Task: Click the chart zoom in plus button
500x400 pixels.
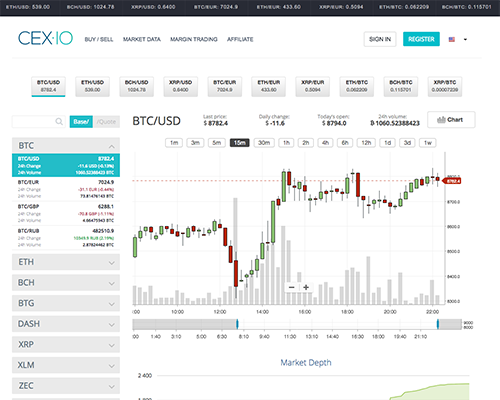Action: pos(306,287)
